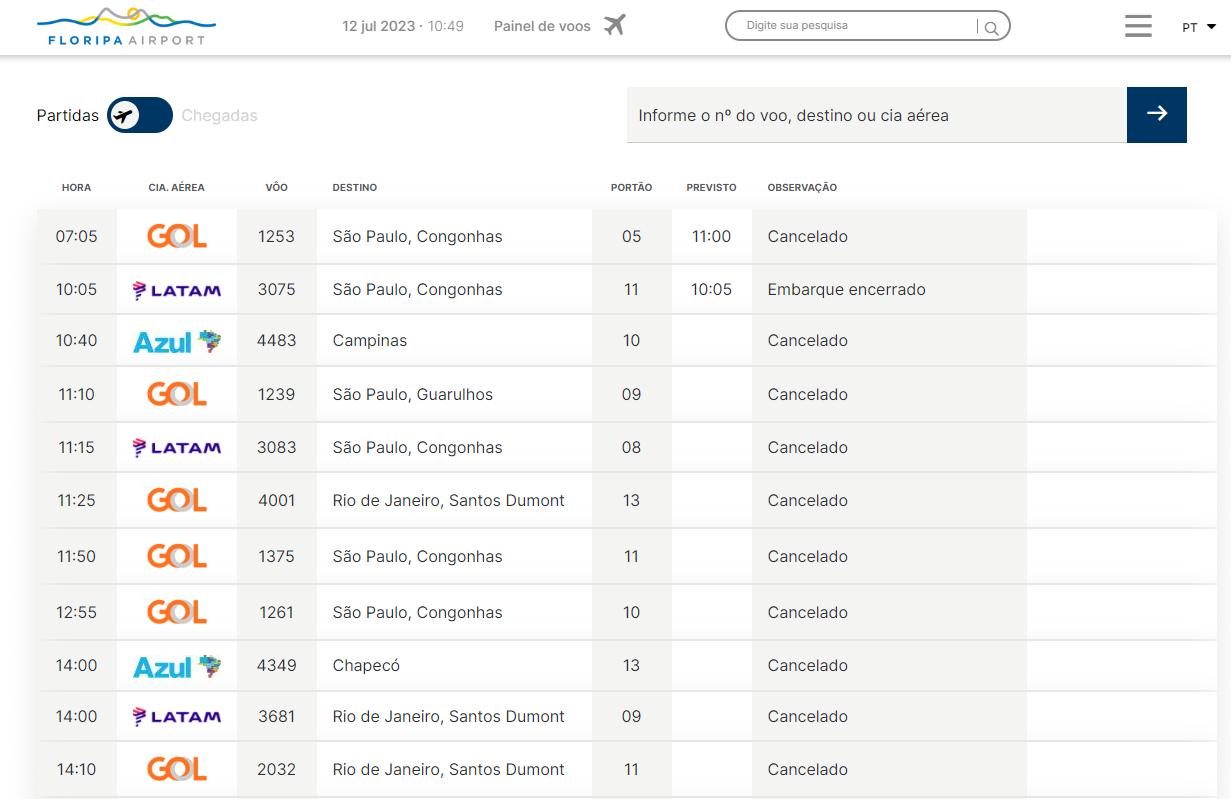Viewport: 1231px width, 799px height.
Task: Click the HORA column header
Action: [x=76, y=188]
